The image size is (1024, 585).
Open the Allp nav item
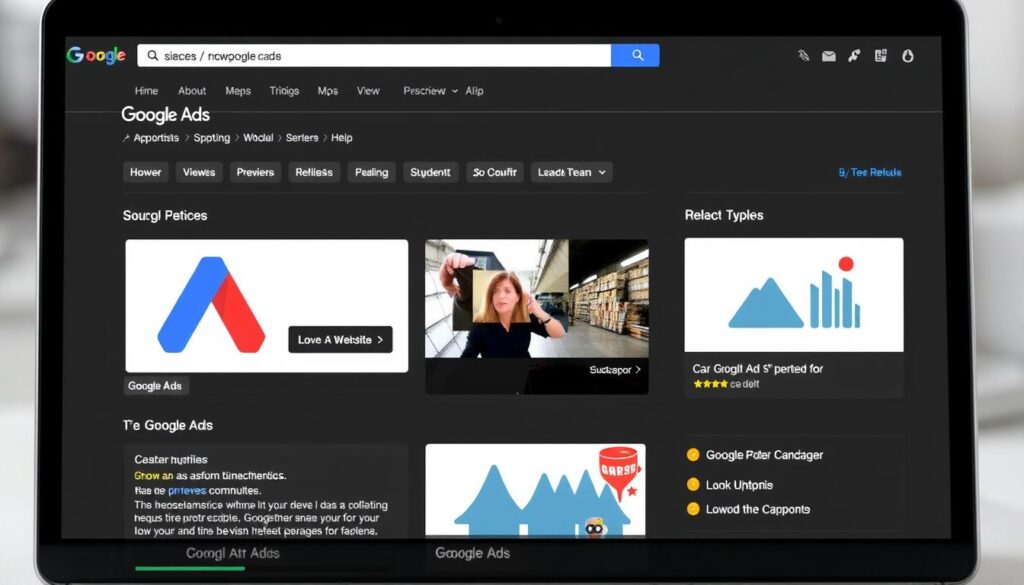(474, 91)
